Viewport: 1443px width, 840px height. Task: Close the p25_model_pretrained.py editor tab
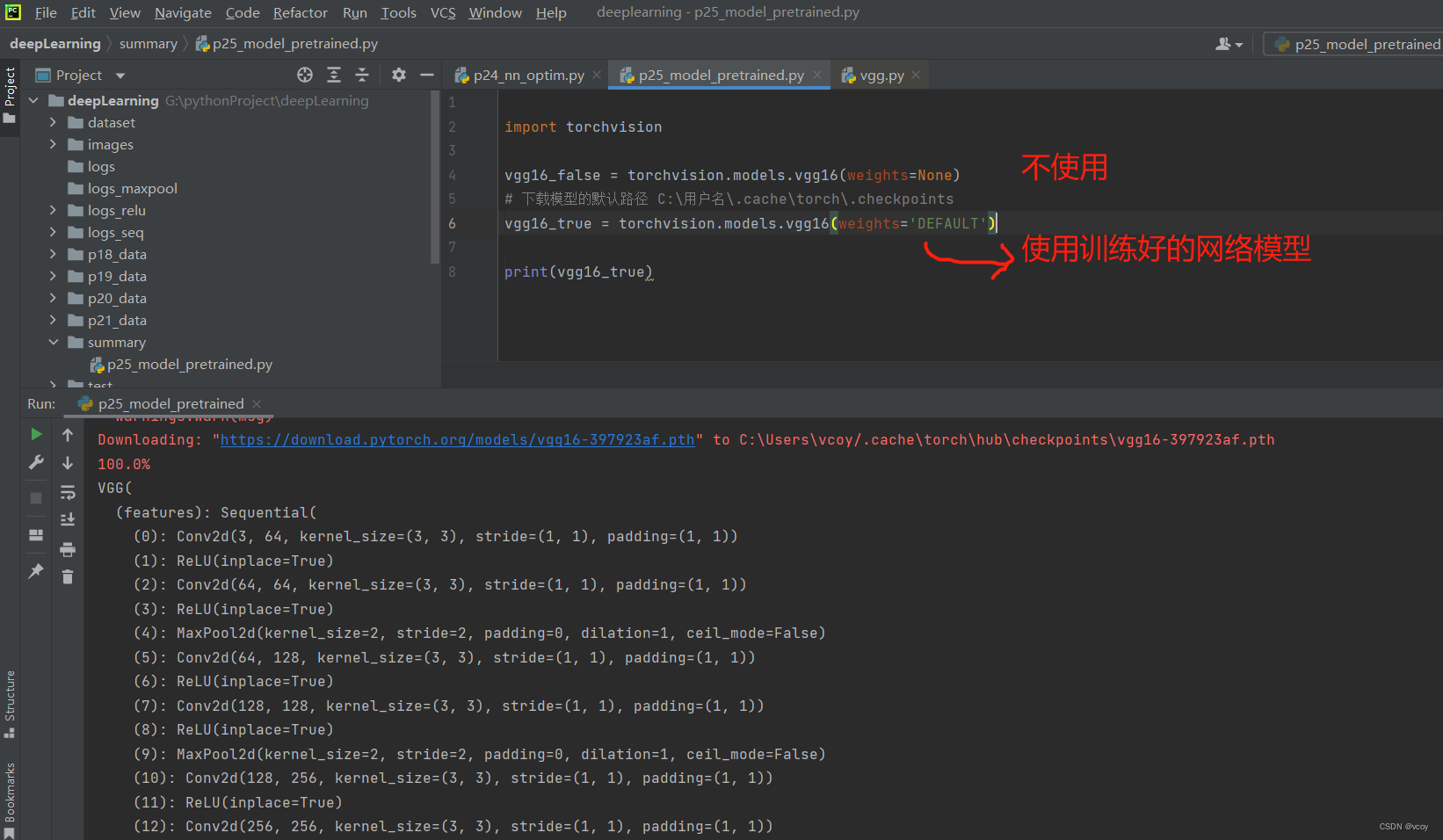pyautogui.click(x=817, y=75)
